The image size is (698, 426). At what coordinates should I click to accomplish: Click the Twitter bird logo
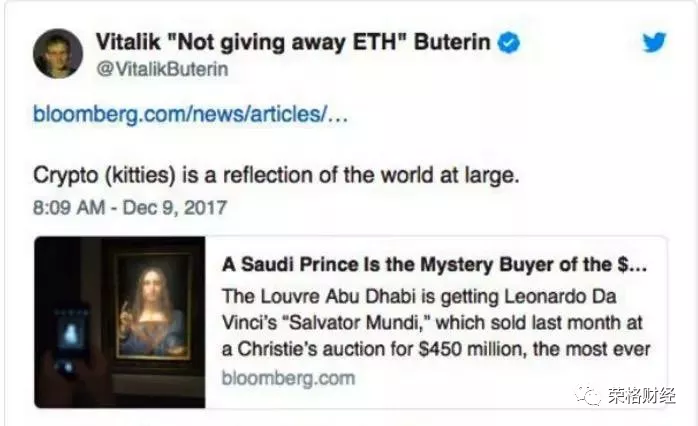click(x=654, y=42)
